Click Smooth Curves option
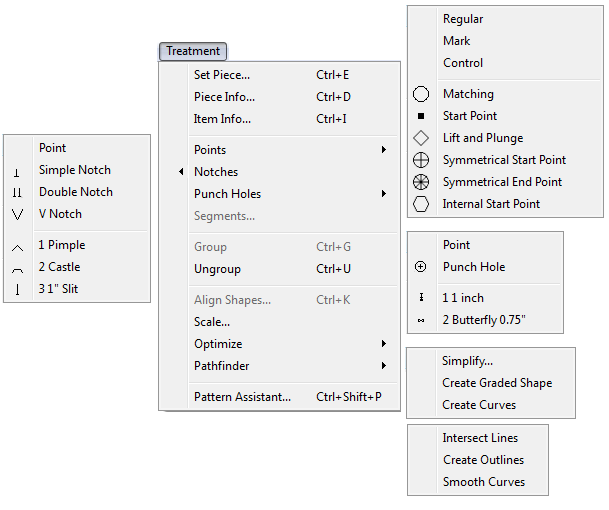The height and width of the screenshot is (510, 609). tap(483, 482)
